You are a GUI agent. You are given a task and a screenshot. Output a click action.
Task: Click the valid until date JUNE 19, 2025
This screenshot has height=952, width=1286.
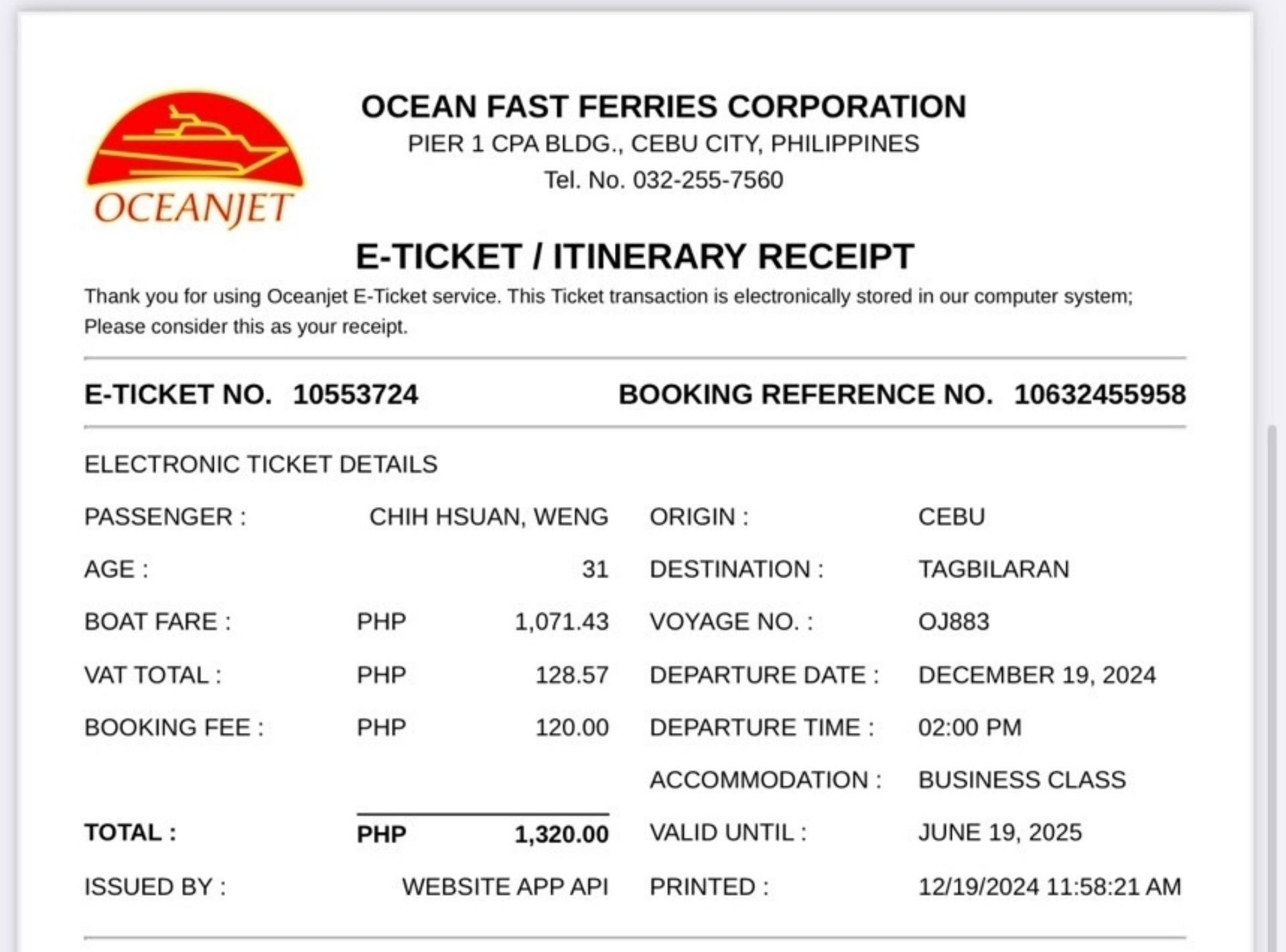[1000, 833]
